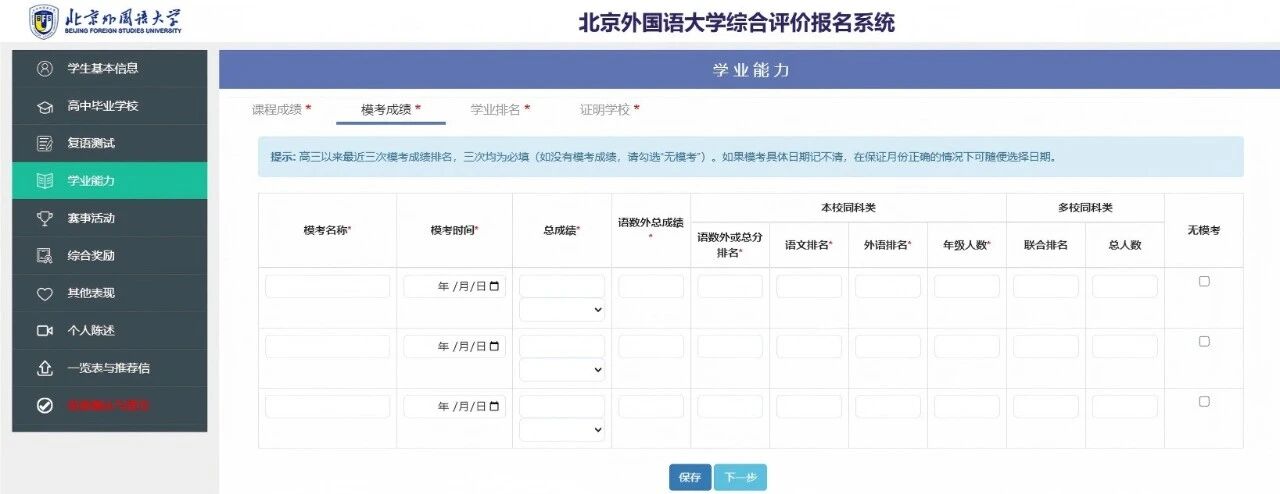Click the first row 年级人数 input field

pyautogui.click(x=966, y=287)
